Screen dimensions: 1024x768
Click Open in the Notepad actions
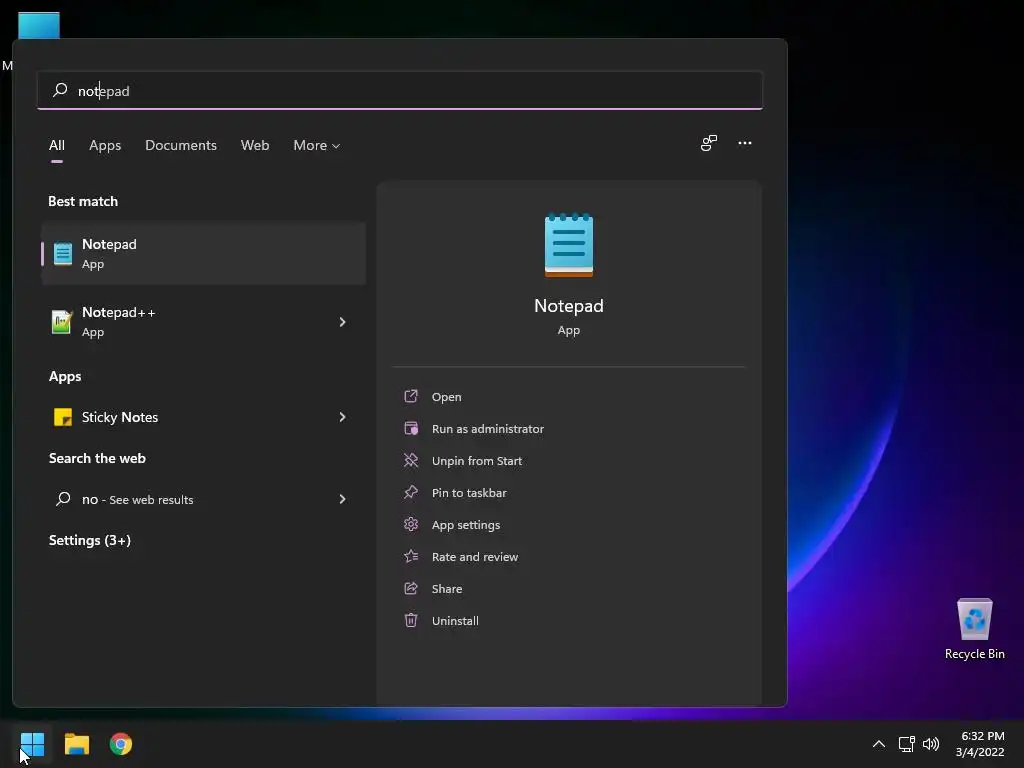(x=447, y=396)
